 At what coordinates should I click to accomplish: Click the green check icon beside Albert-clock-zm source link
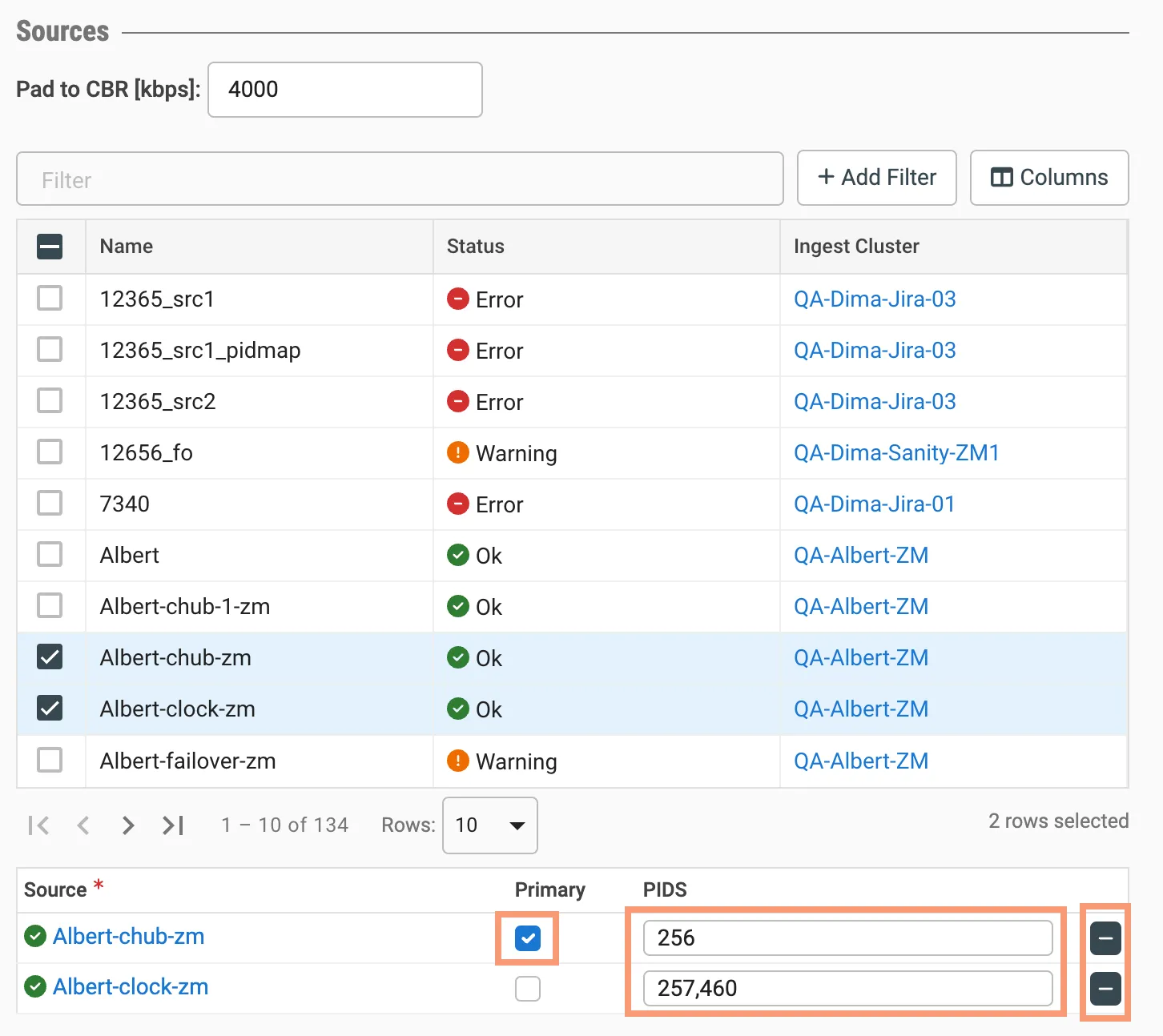pos(35,986)
